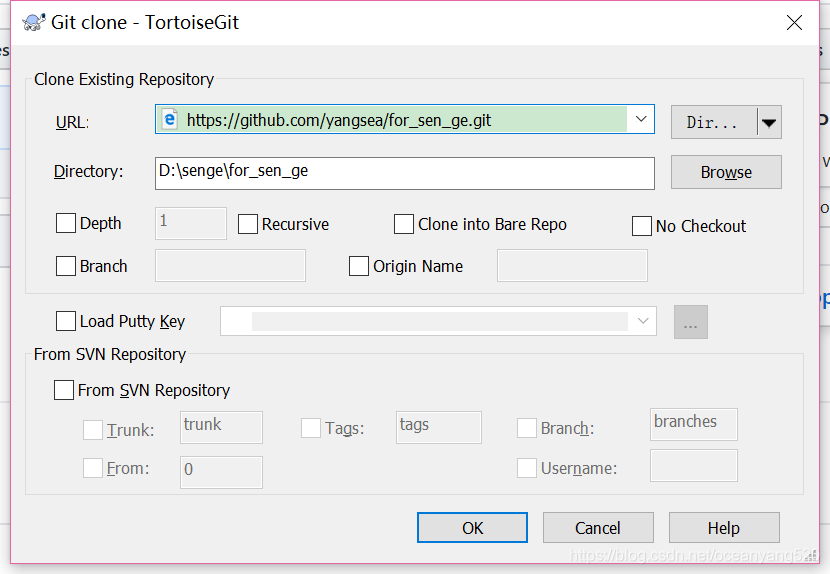This screenshot has width=830, height=574.
Task: Toggle the Tags checkbox
Action: pyautogui.click(x=311, y=428)
